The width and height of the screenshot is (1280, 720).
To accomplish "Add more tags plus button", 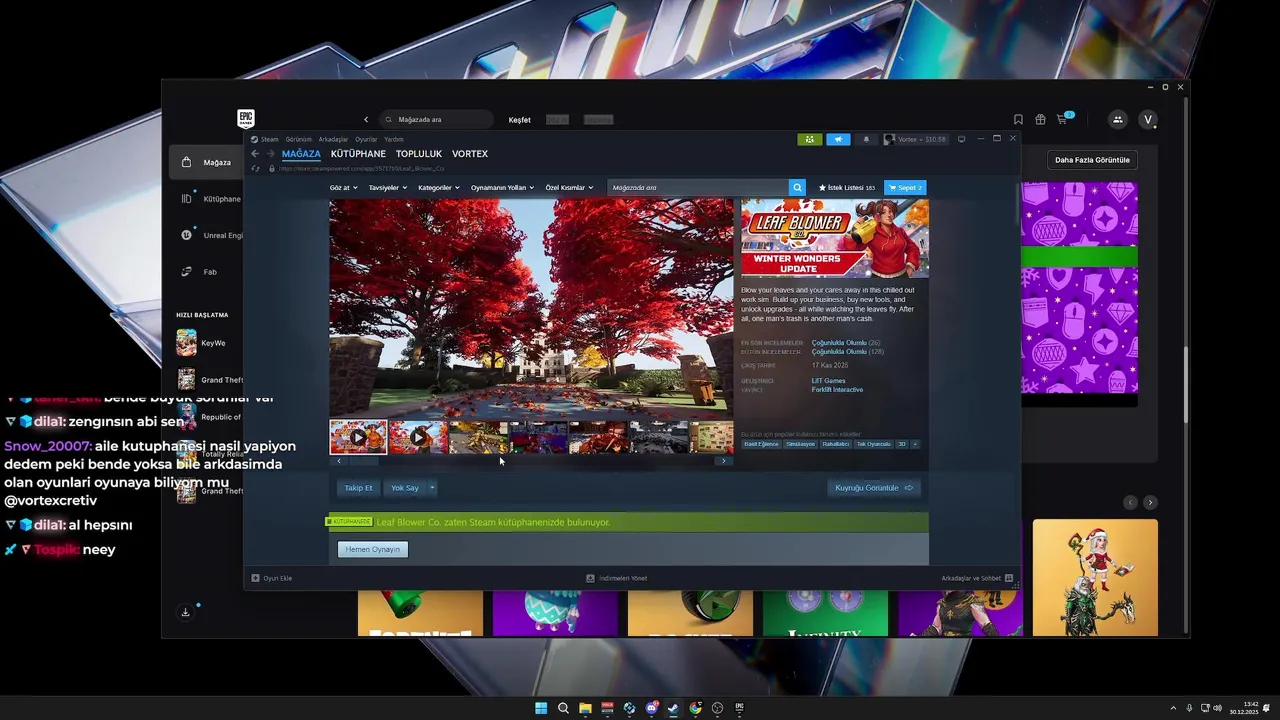I will pyautogui.click(x=914, y=444).
